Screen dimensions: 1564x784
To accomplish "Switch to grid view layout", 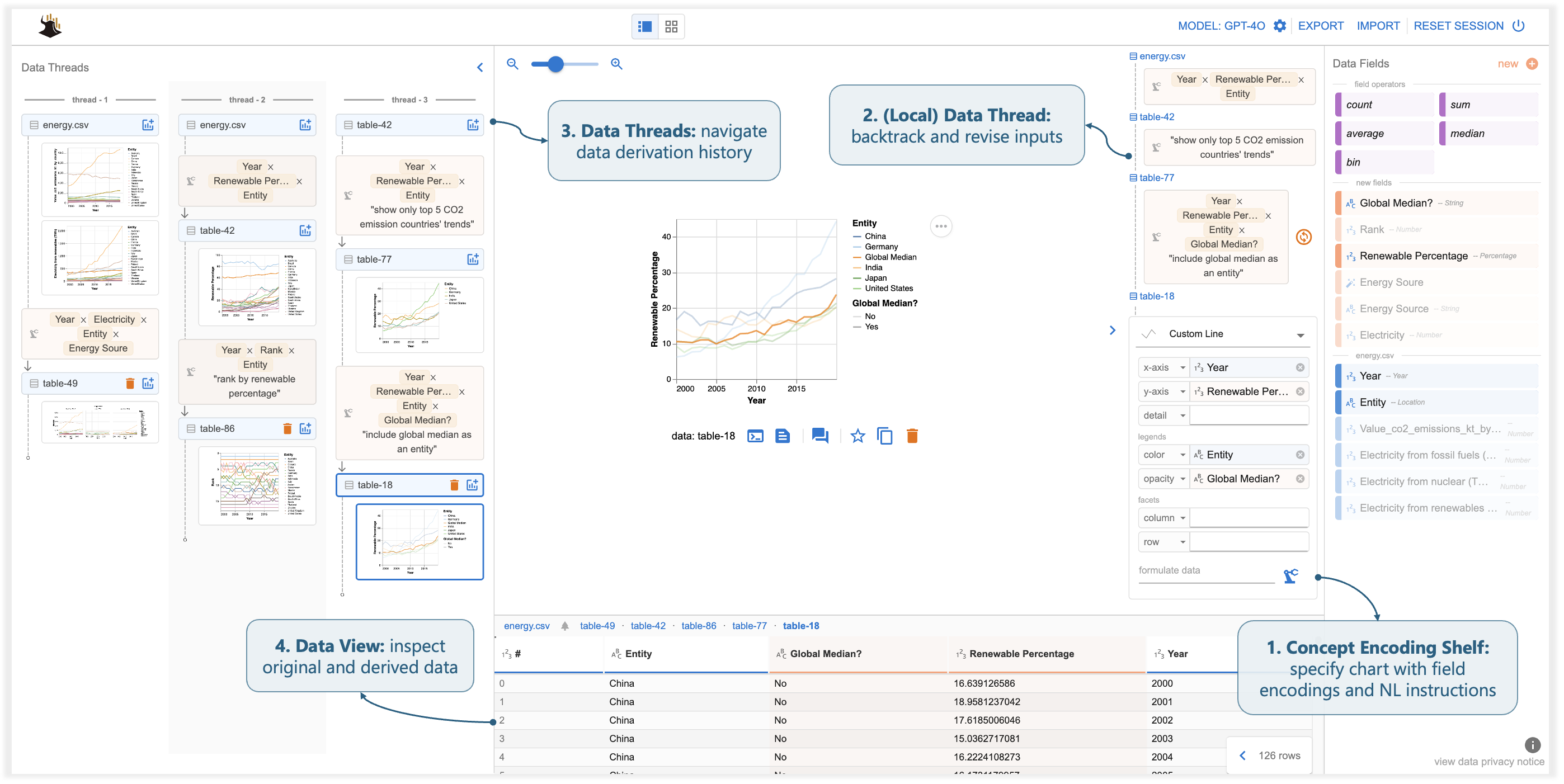I will point(670,26).
